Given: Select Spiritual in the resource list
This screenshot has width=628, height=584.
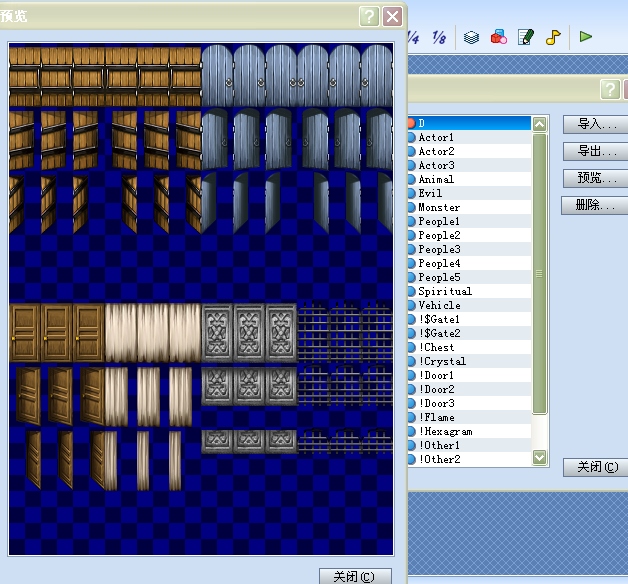Looking at the screenshot, I should [469, 291].
